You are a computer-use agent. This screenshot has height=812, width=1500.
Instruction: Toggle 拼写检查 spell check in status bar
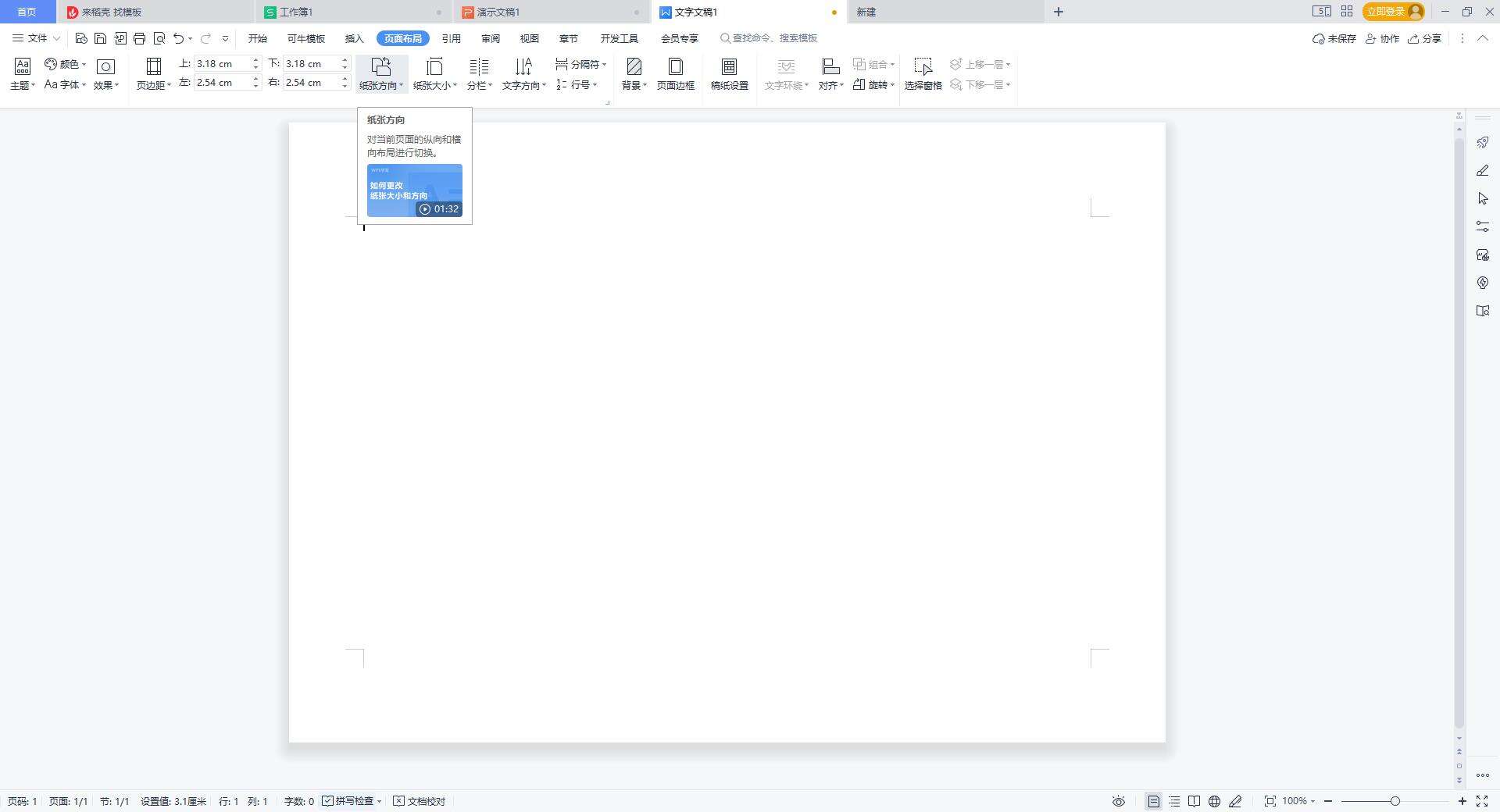pos(352,801)
